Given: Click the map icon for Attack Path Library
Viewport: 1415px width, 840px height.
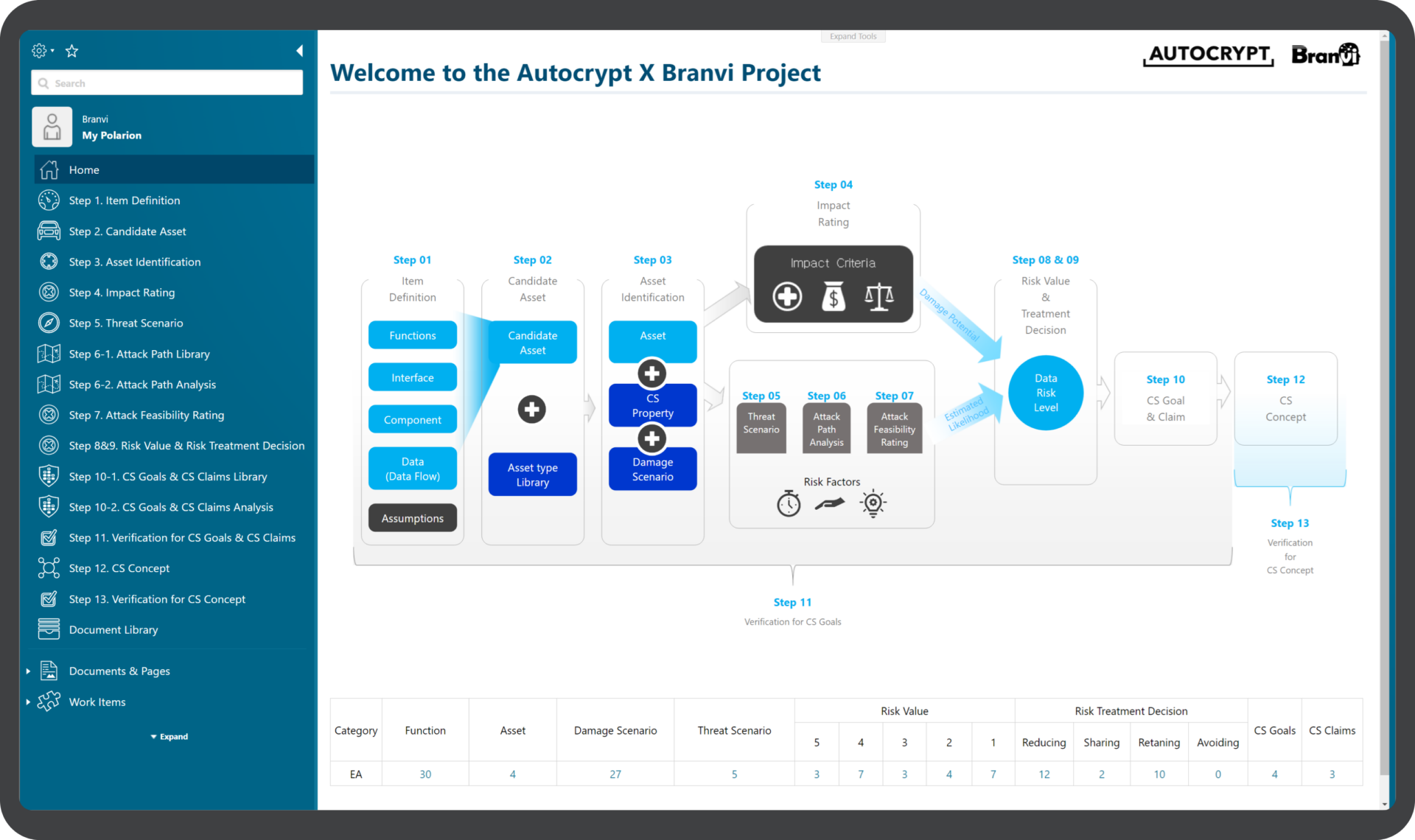Looking at the screenshot, I should pos(49,354).
